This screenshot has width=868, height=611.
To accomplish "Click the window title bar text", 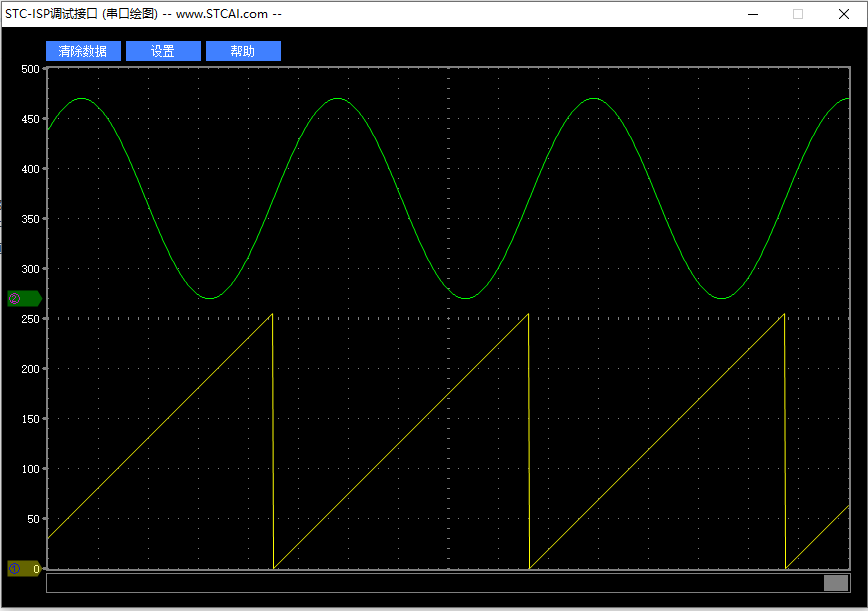I will [x=143, y=14].
